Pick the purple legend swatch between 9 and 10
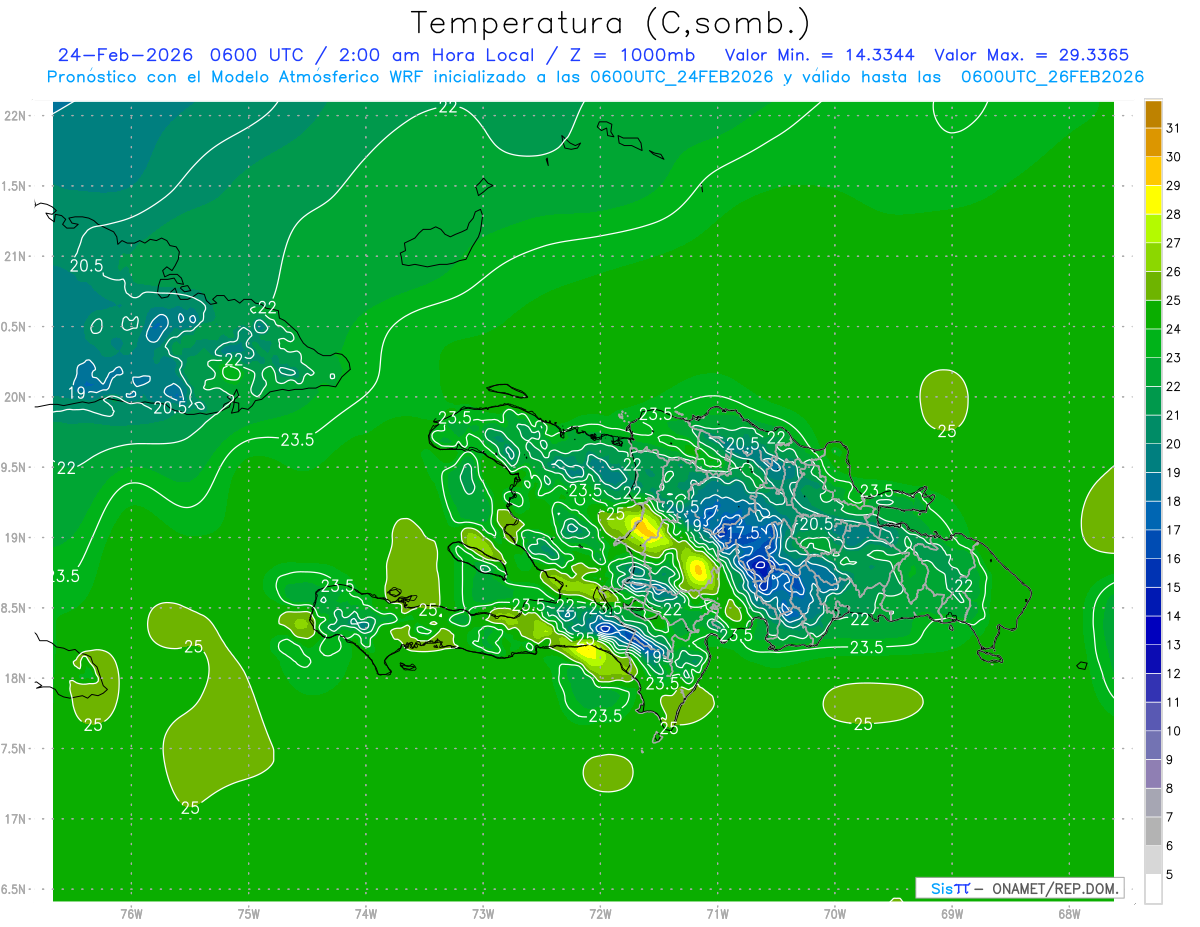This screenshot has width=1200, height=927. [x=1153, y=746]
